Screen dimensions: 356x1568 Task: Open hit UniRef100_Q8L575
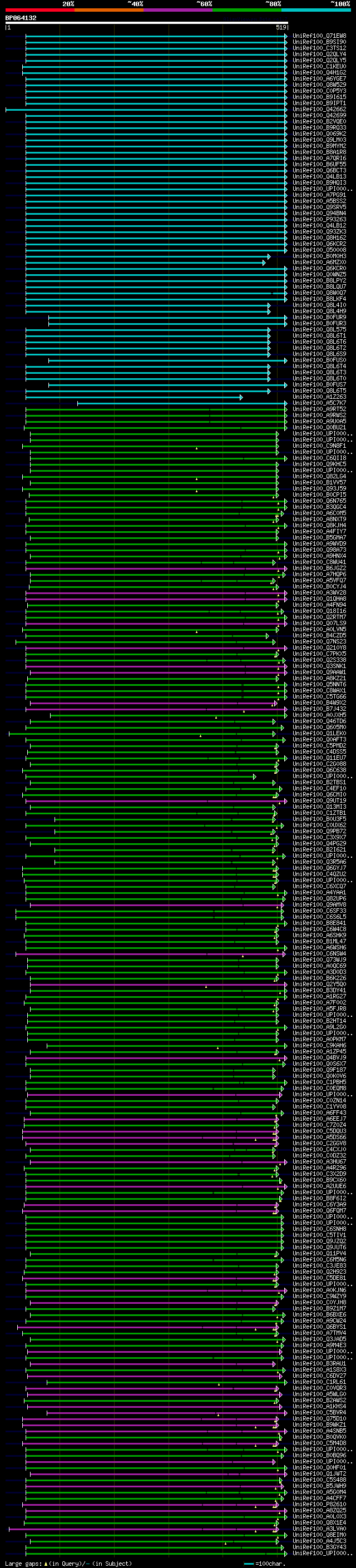(x=319, y=329)
